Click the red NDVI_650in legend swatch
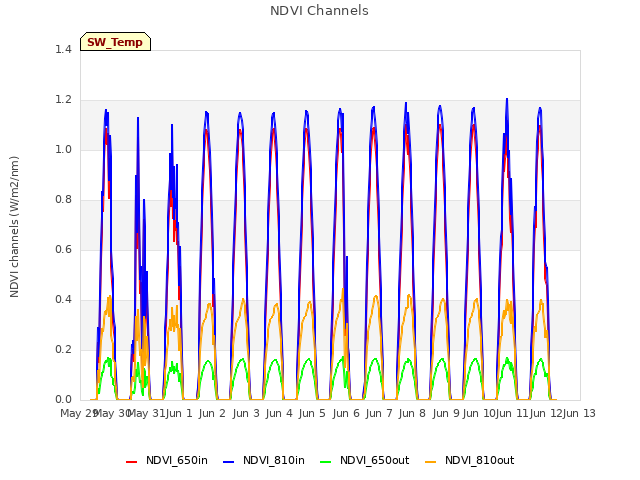The width and height of the screenshot is (640, 480). [131, 462]
